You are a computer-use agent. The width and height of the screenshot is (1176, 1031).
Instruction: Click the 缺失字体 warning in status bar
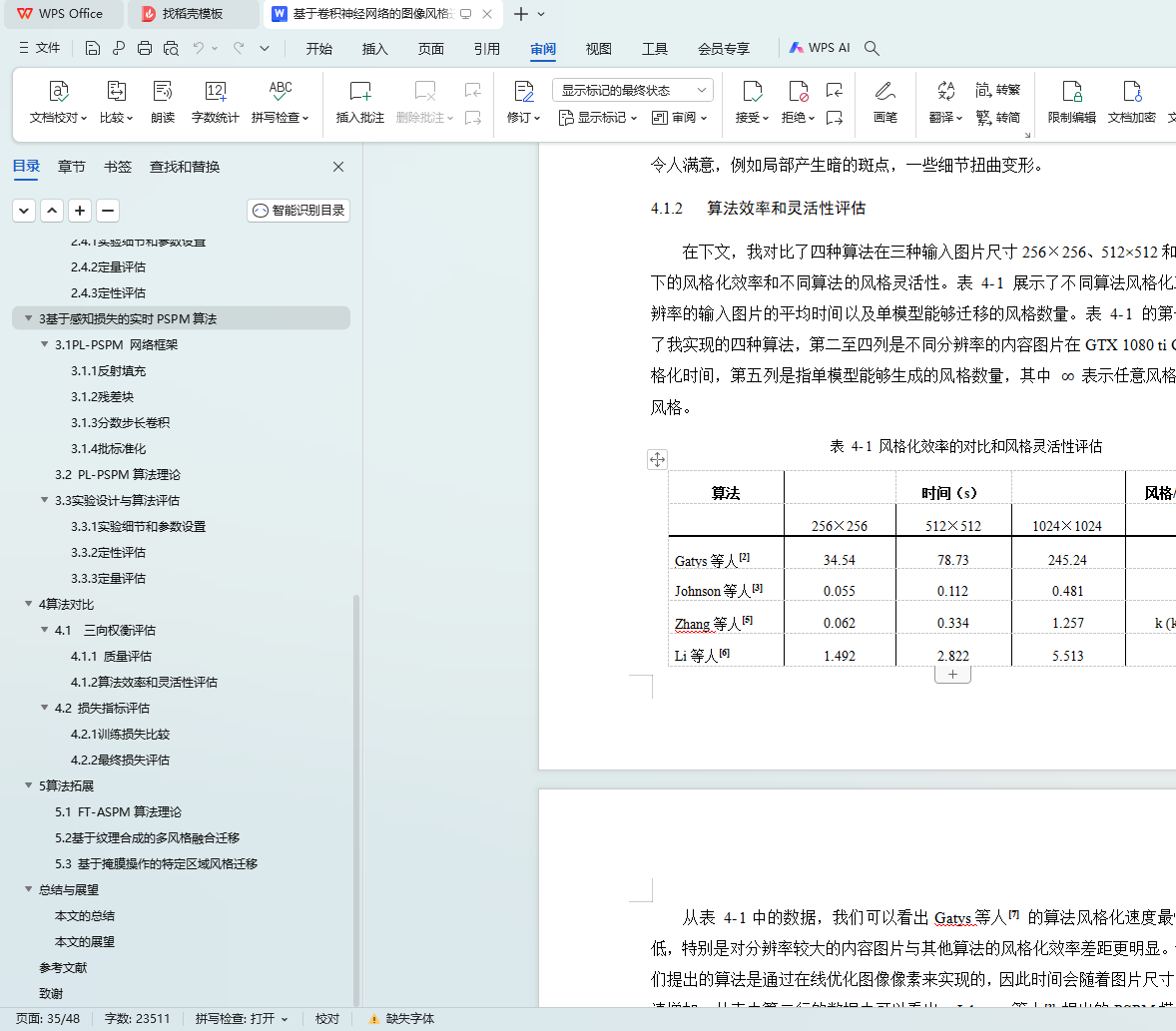click(402, 1019)
